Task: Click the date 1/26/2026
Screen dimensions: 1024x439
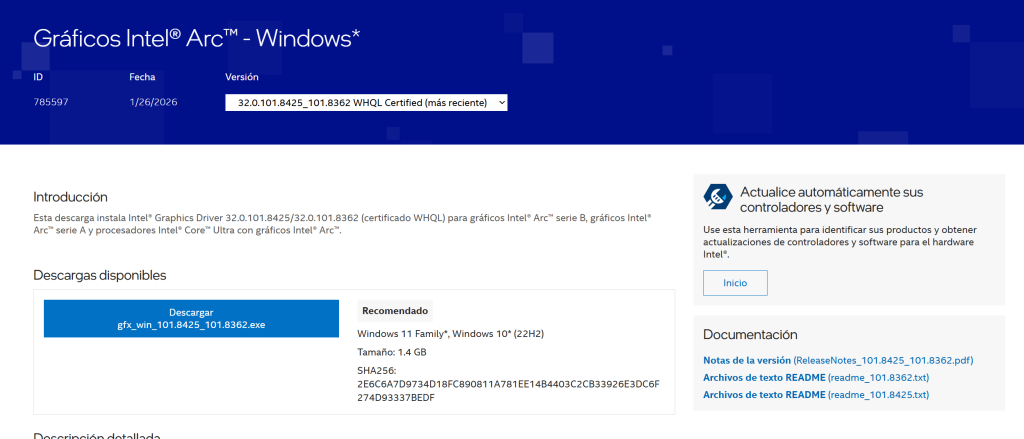Action: point(153,103)
